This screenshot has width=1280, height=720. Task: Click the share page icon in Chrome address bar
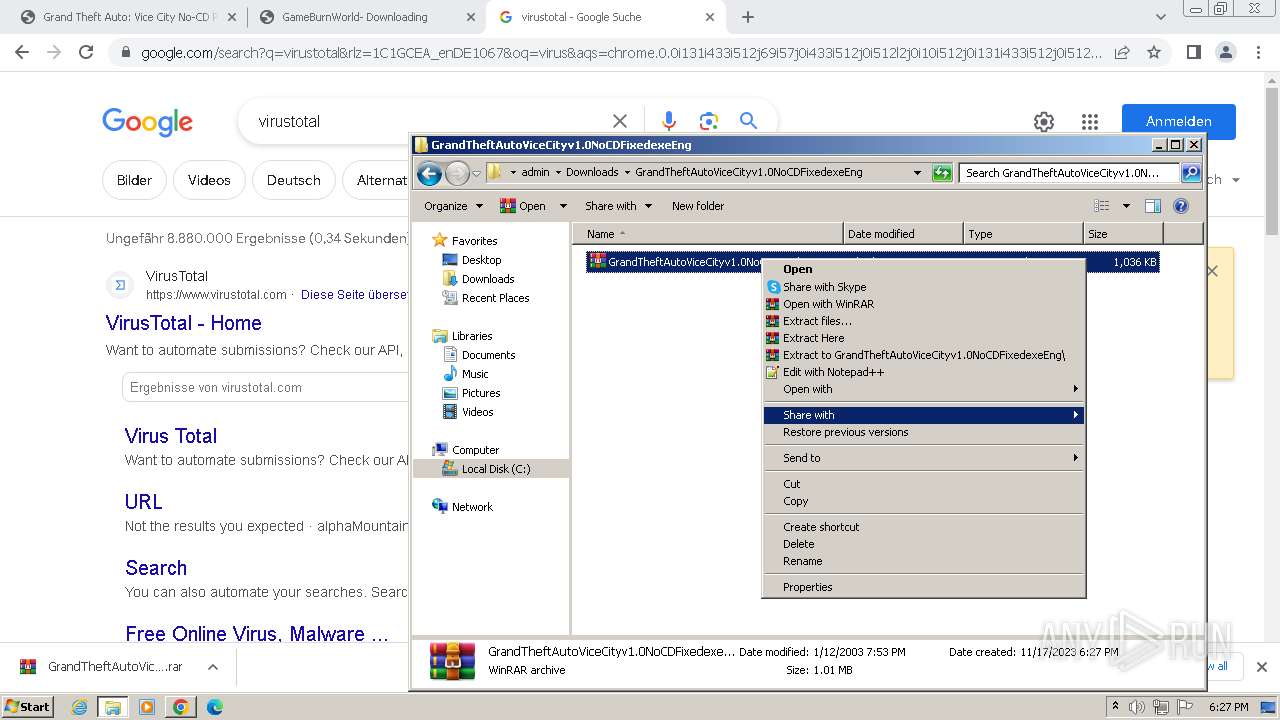tap(1122, 52)
